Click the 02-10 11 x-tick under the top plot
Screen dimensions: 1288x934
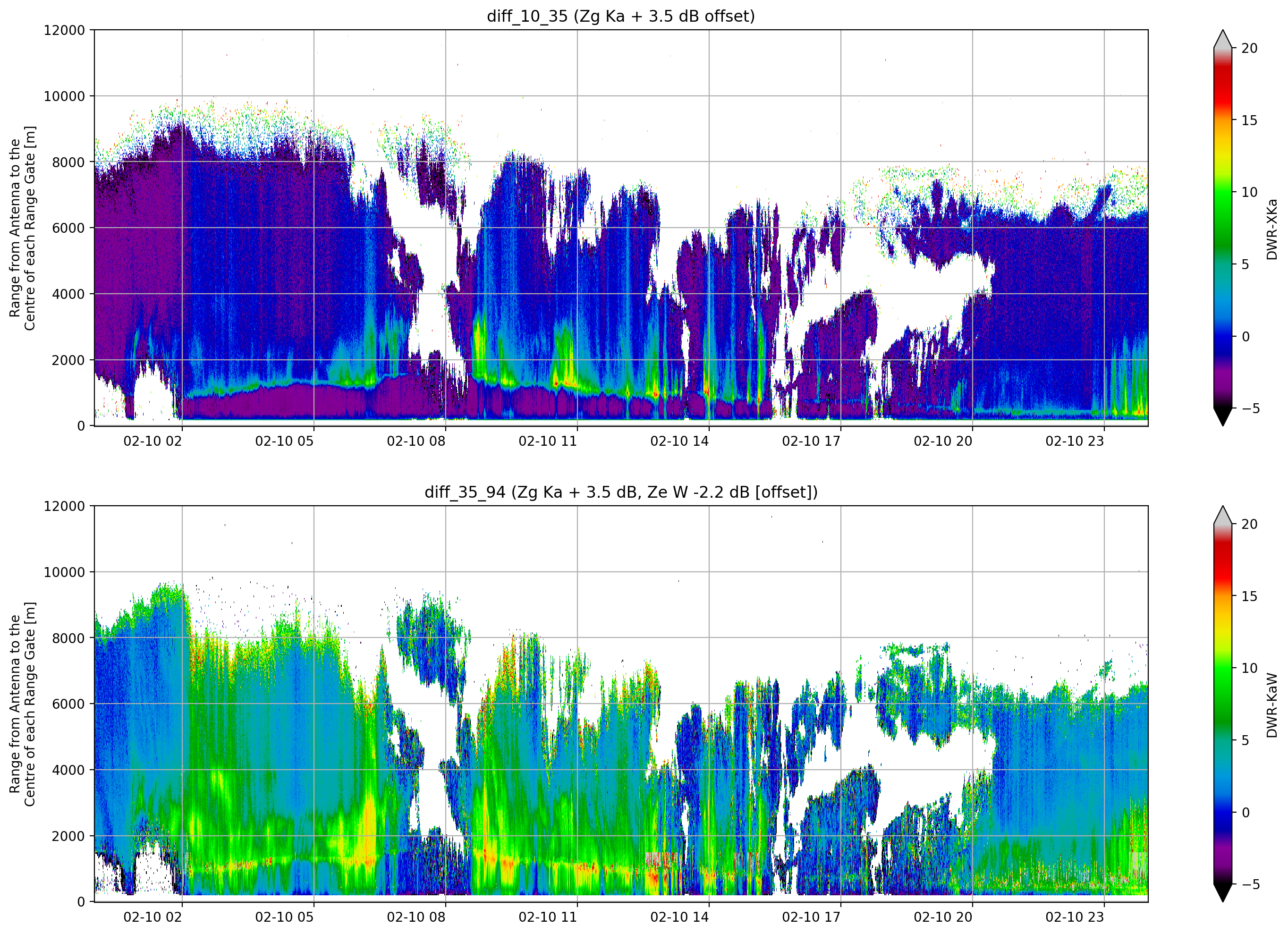548,441
